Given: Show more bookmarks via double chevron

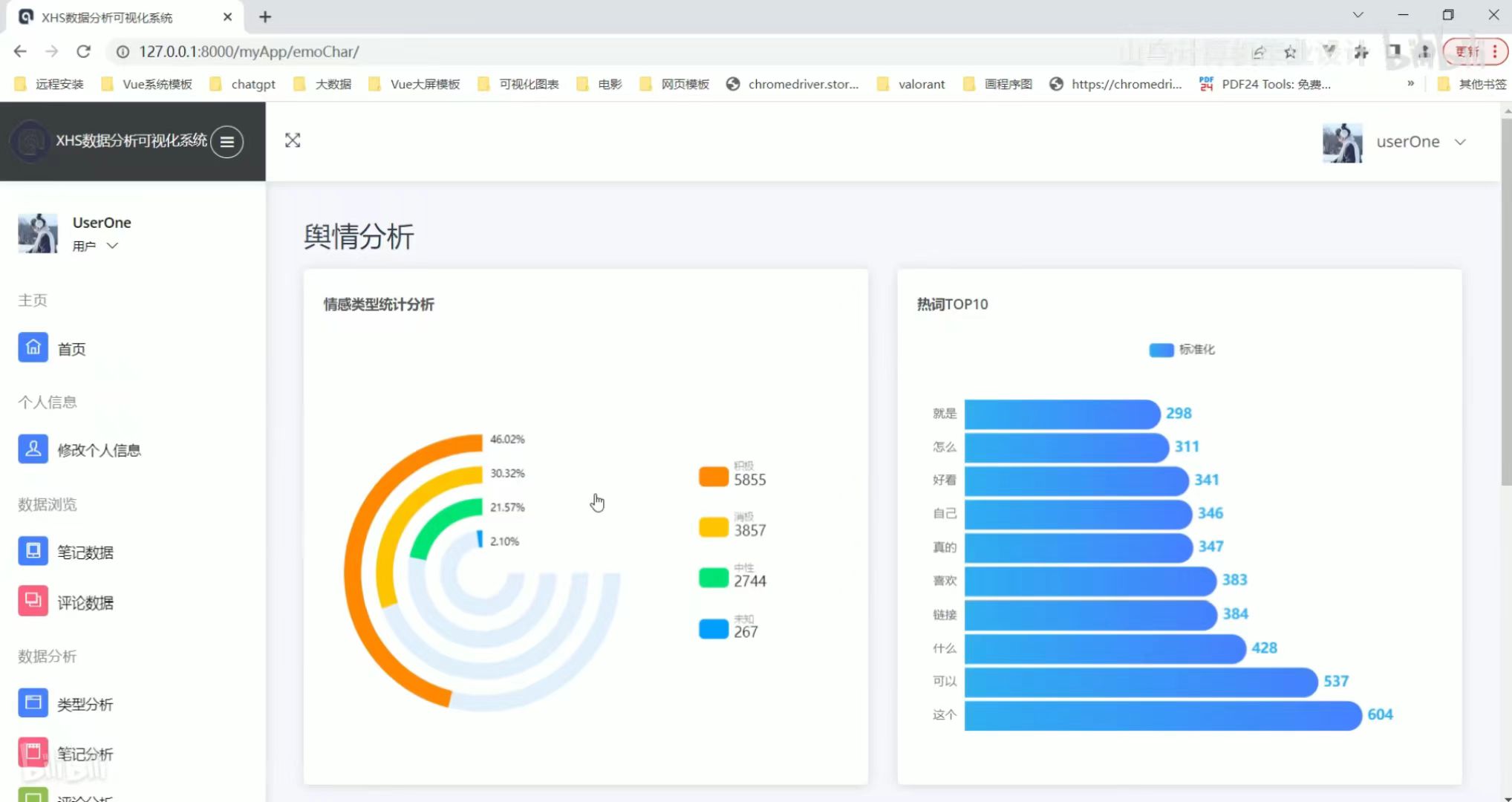Looking at the screenshot, I should click(x=1410, y=84).
